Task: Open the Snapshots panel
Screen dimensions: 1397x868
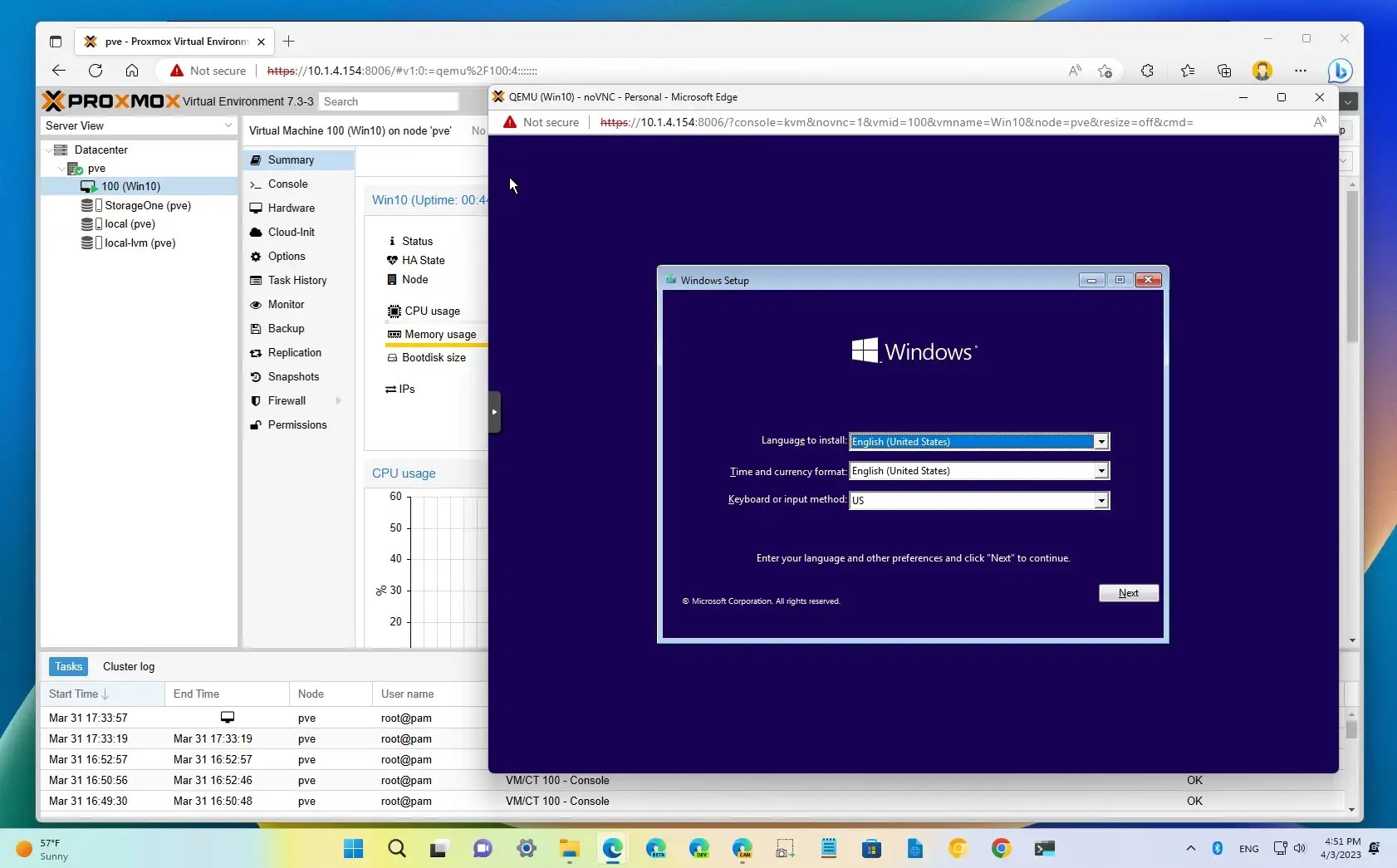Action: click(294, 376)
